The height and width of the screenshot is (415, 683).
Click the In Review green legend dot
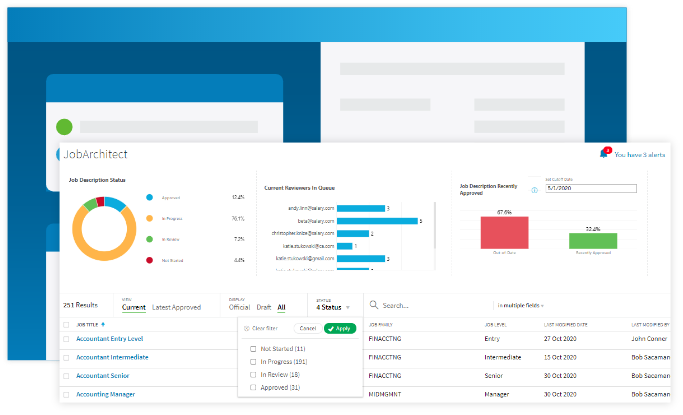tap(149, 239)
